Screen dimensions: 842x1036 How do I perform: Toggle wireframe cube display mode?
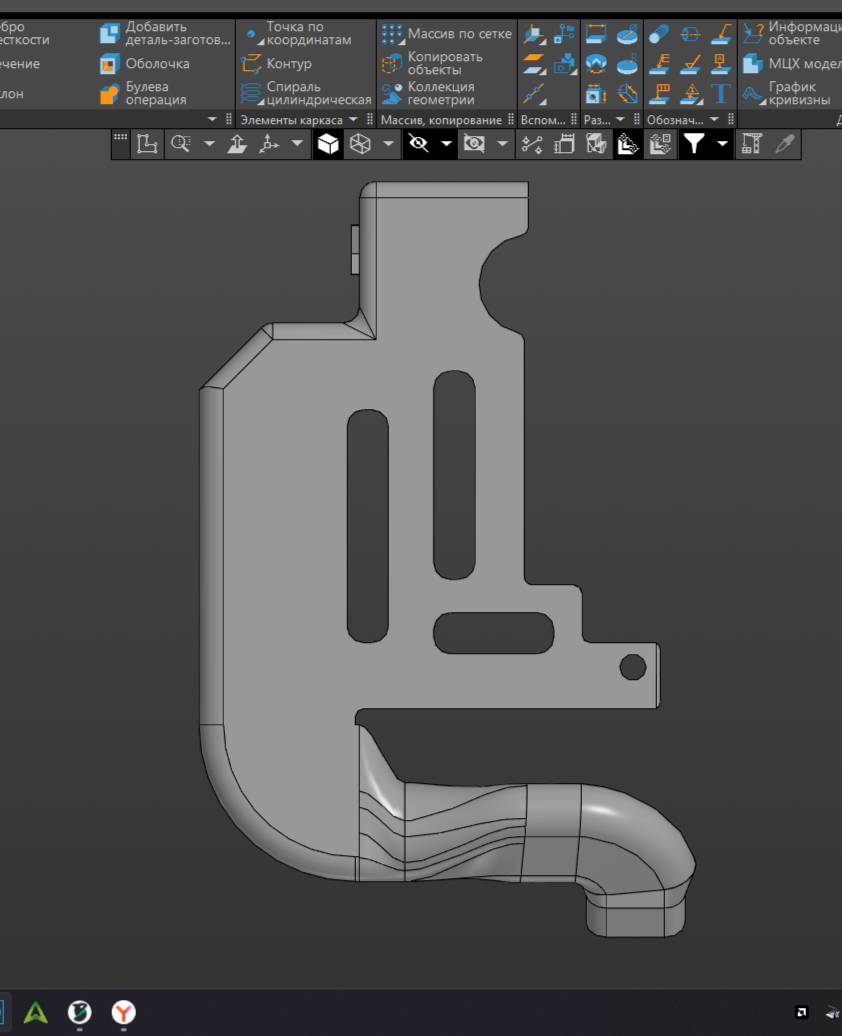click(x=360, y=144)
